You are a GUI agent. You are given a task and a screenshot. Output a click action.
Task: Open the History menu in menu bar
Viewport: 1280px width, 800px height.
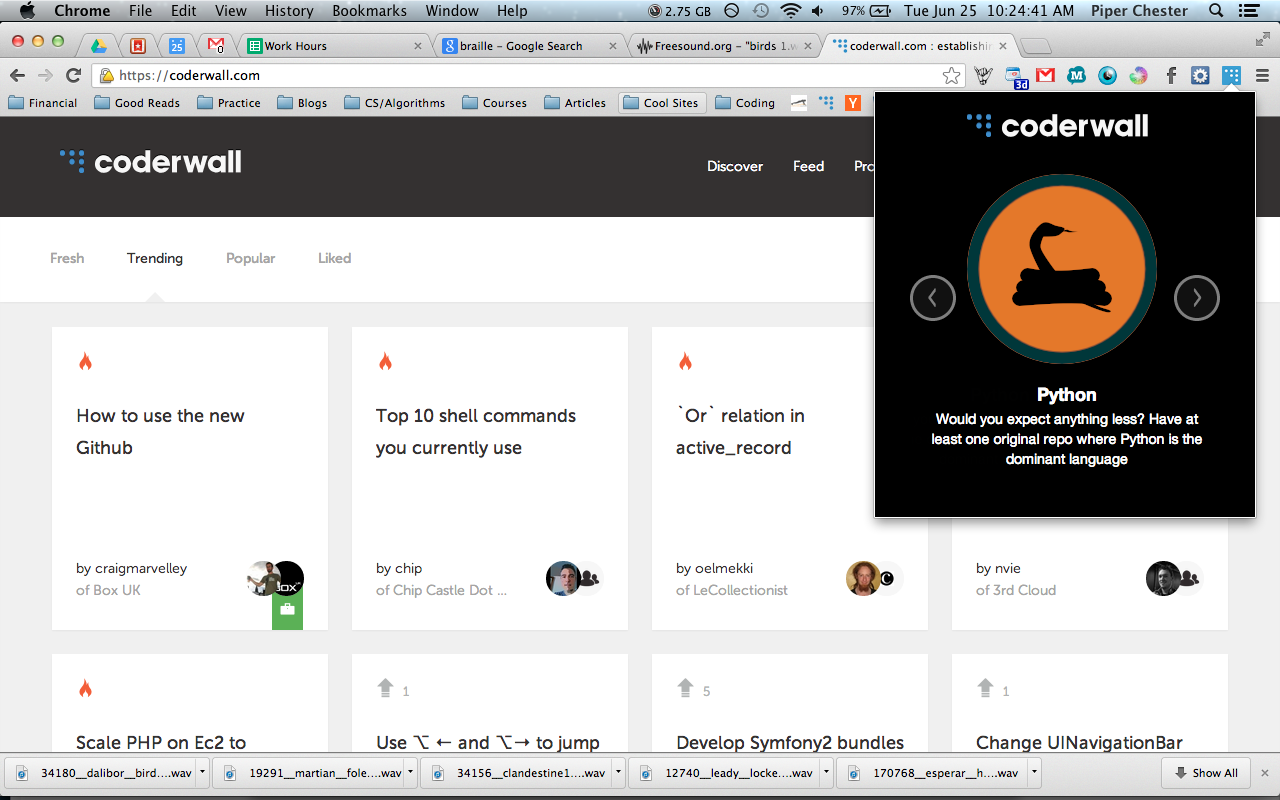click(289, 11)
